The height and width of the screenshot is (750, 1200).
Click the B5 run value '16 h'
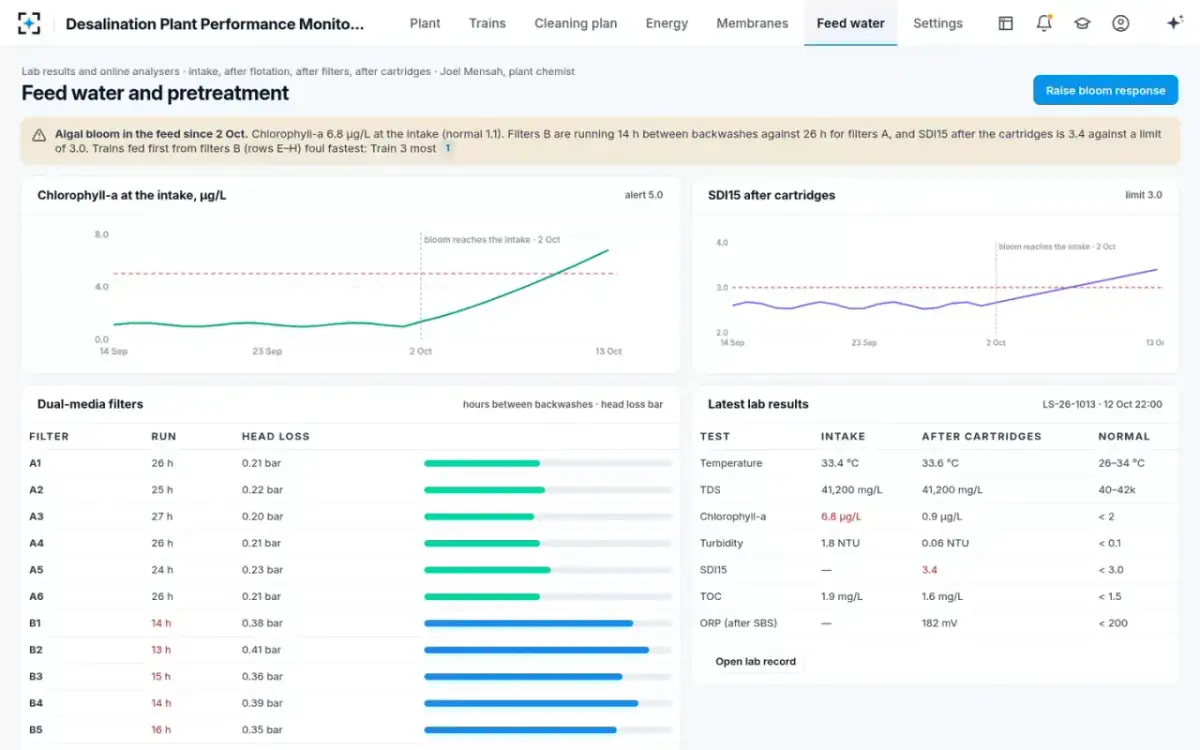tap(161, 730)
